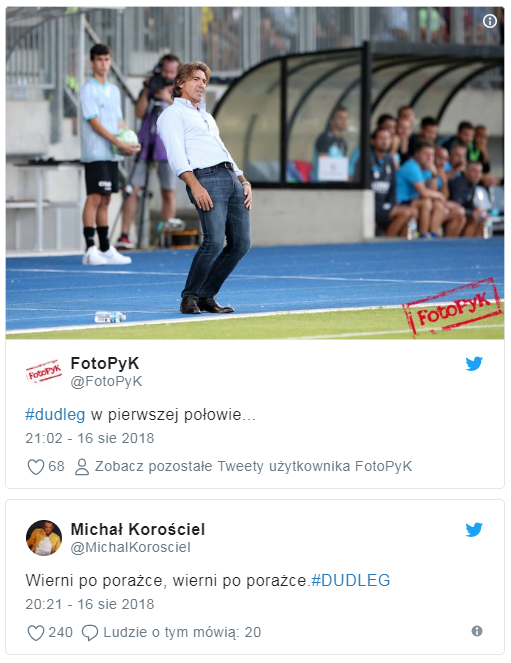Visit the @FotoPyK handle
511x663 pixels.
106,381
